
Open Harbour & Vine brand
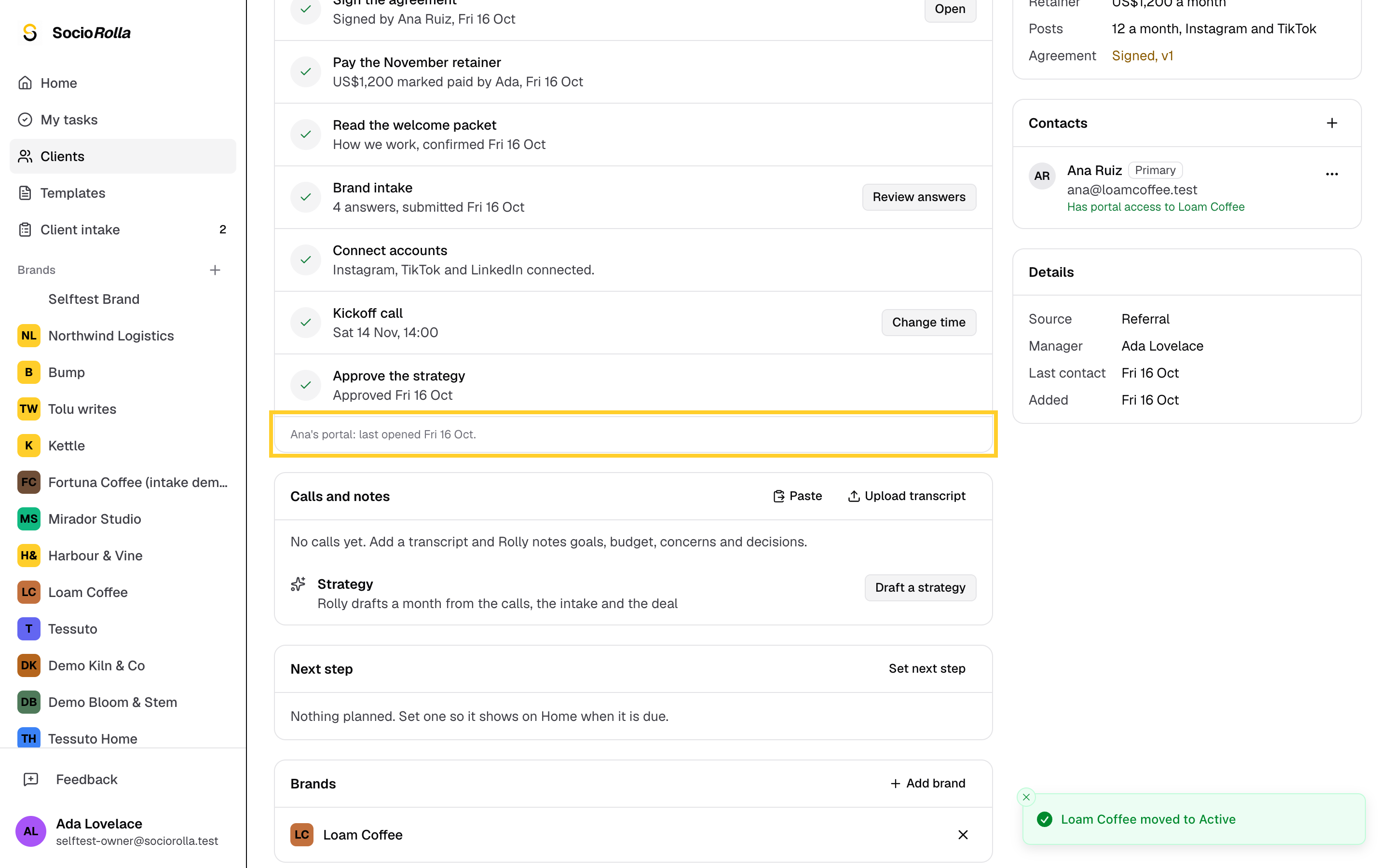pyautogui.click(x=122, y=556)
